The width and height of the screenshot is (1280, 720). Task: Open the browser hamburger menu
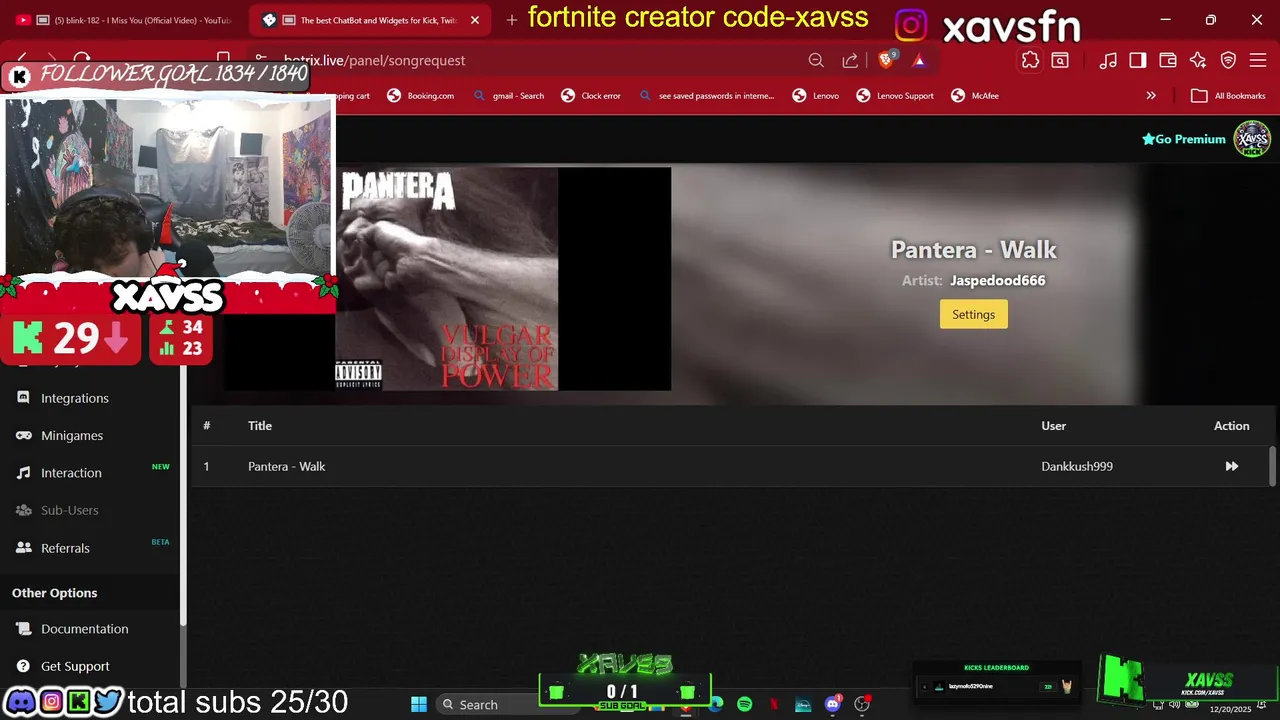pyautogui.click(x=1258, y=60)
